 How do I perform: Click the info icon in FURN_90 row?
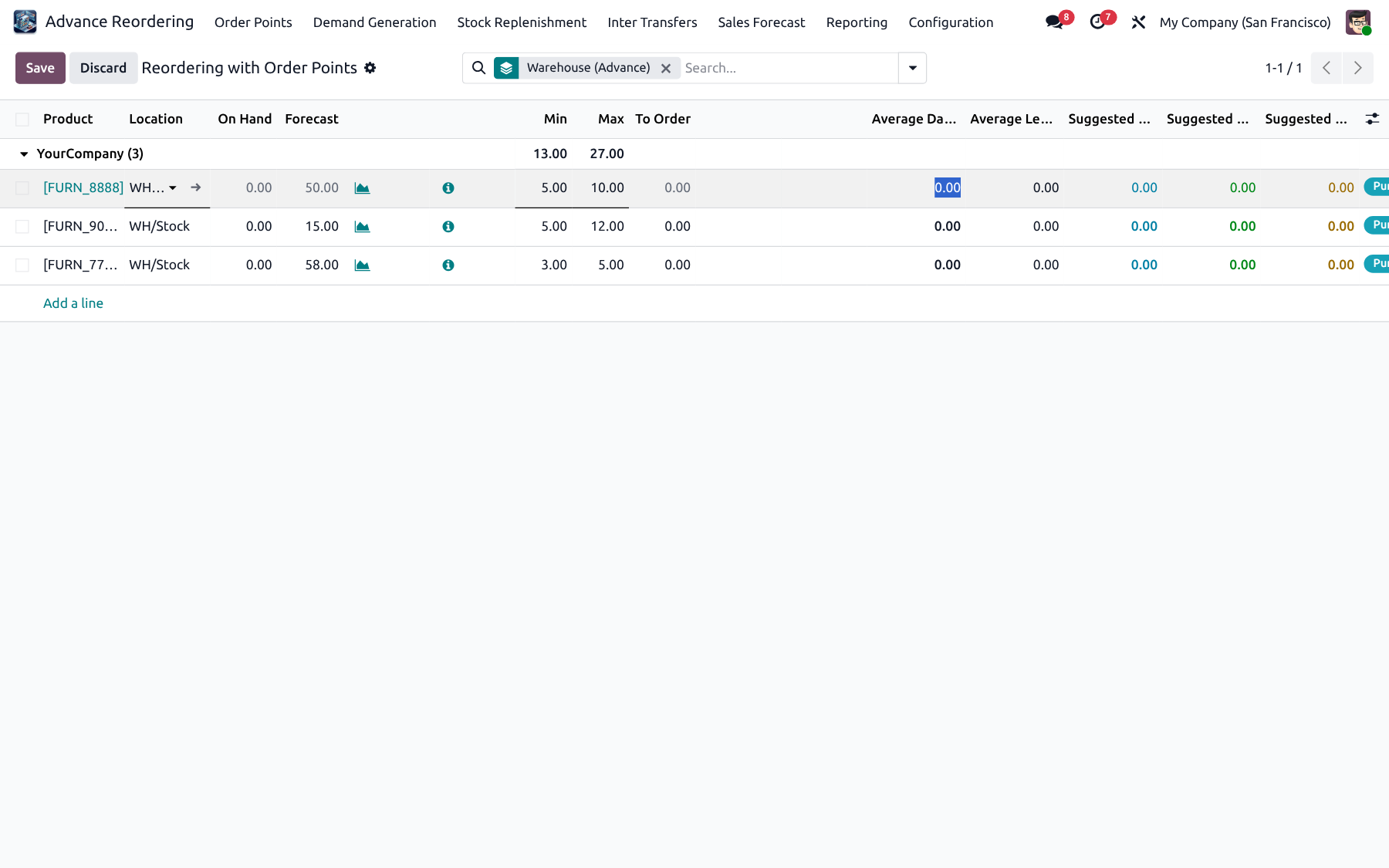pyautogui.click(x=448, y=227)
